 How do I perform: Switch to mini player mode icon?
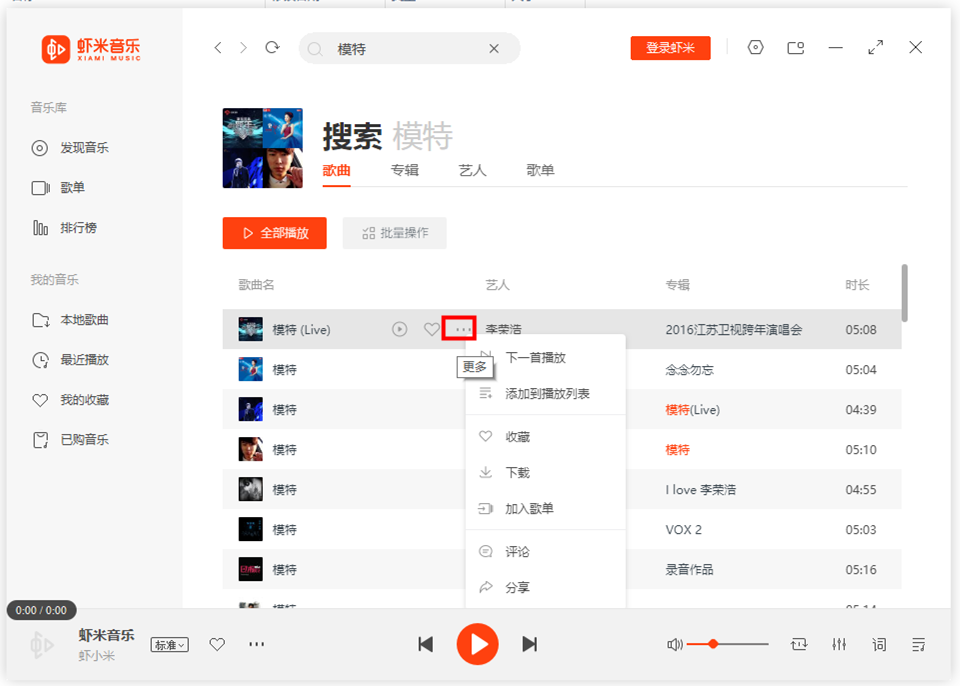click(x=796, y=47)
